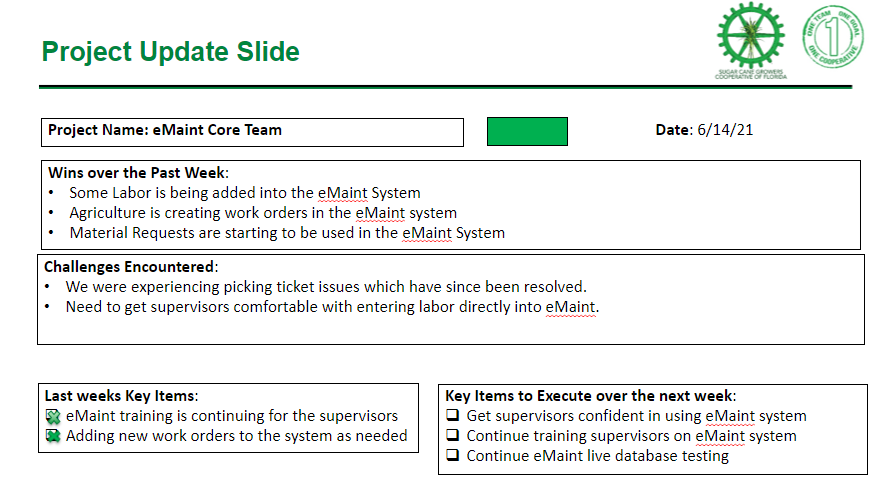
Task: Click the Last weeks Key Items heading
Action: (x=121, y=396)
